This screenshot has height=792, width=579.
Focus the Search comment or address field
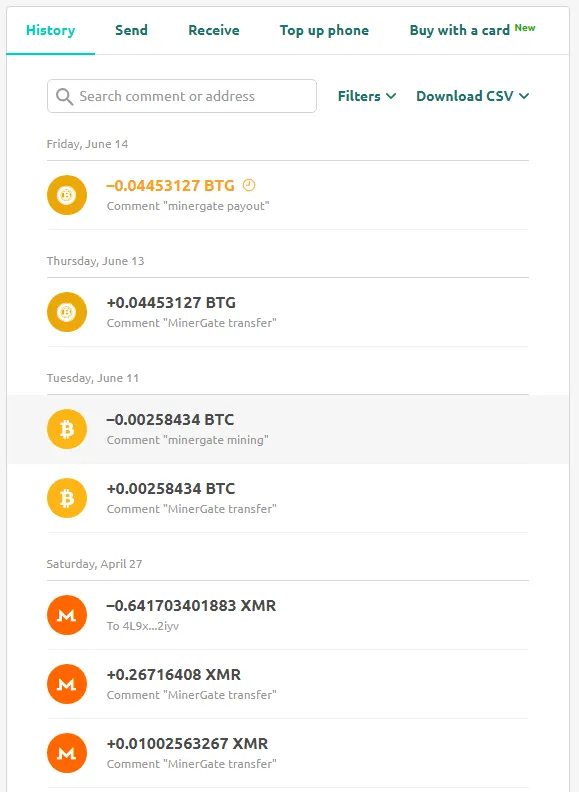coord(182,96)
